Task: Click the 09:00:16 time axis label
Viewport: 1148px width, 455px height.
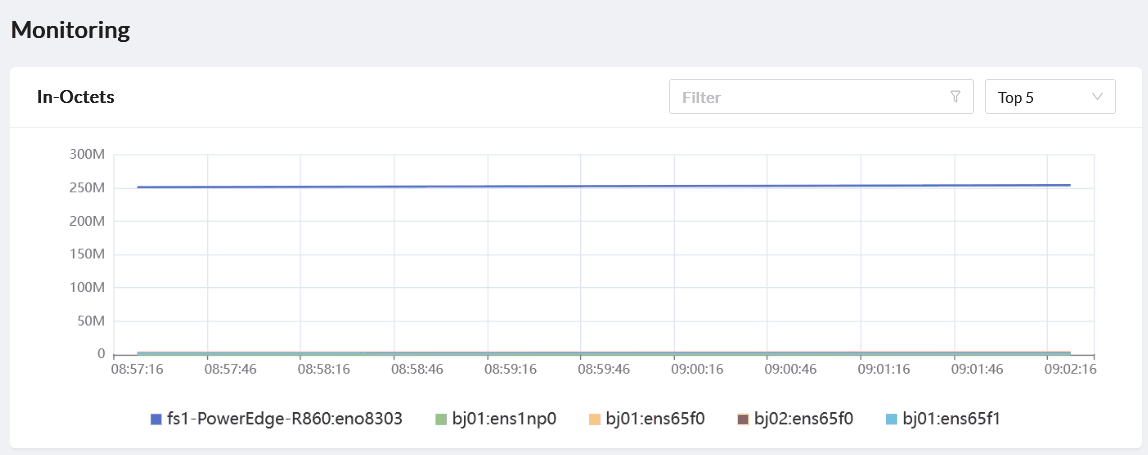Action: [x=674, y=369]
